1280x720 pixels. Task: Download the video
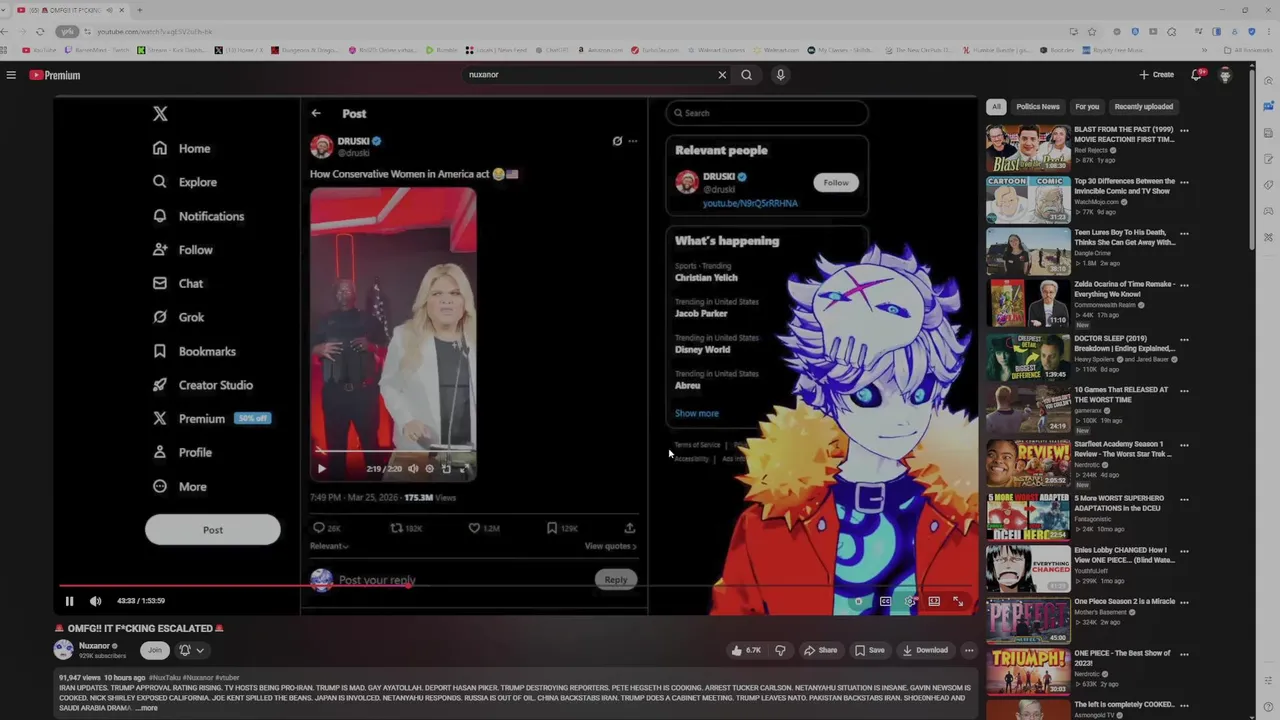(925, 650)
